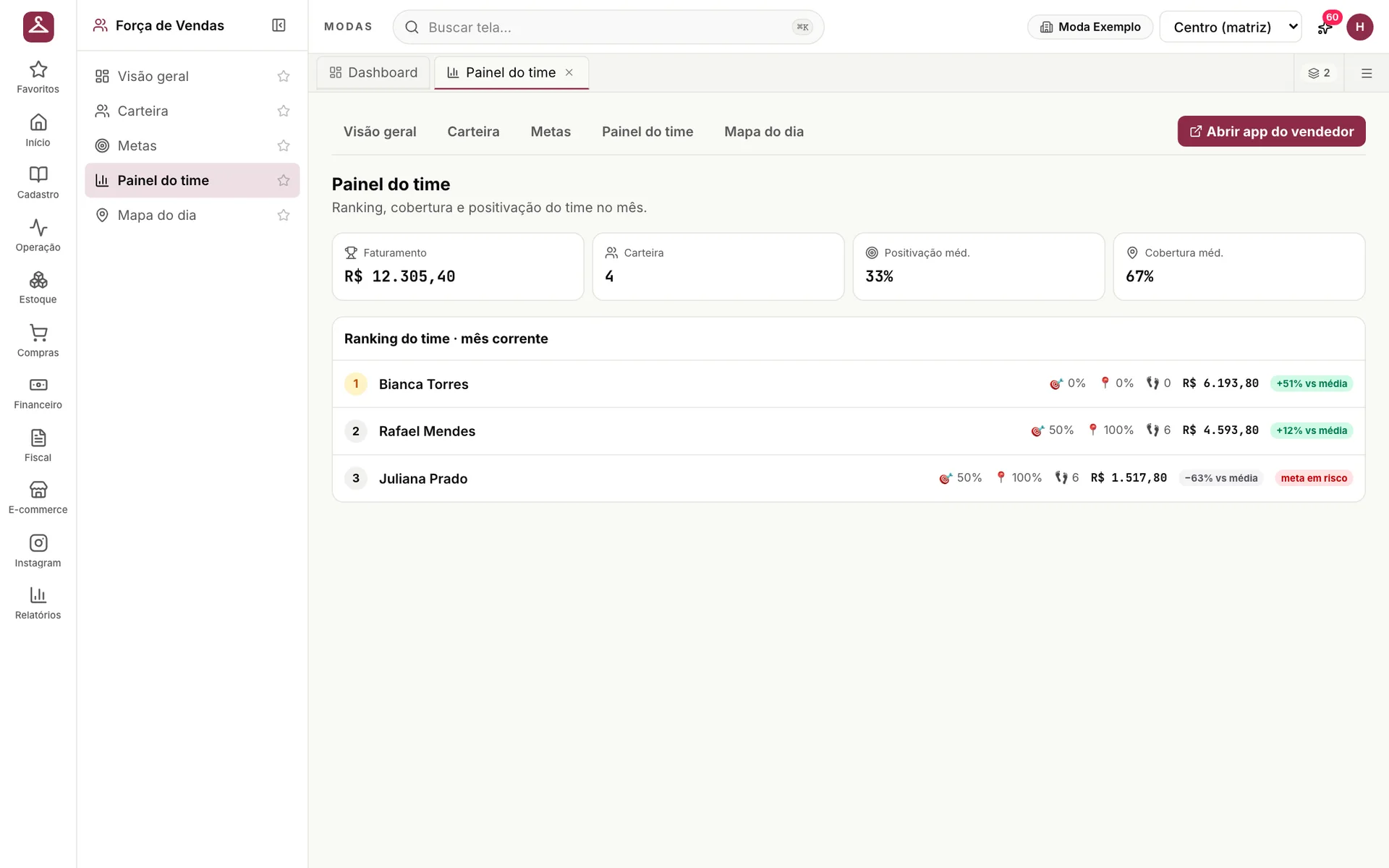Open the Compras module
This screenshot has width=1389, height=868.
[x=38, y=341]
